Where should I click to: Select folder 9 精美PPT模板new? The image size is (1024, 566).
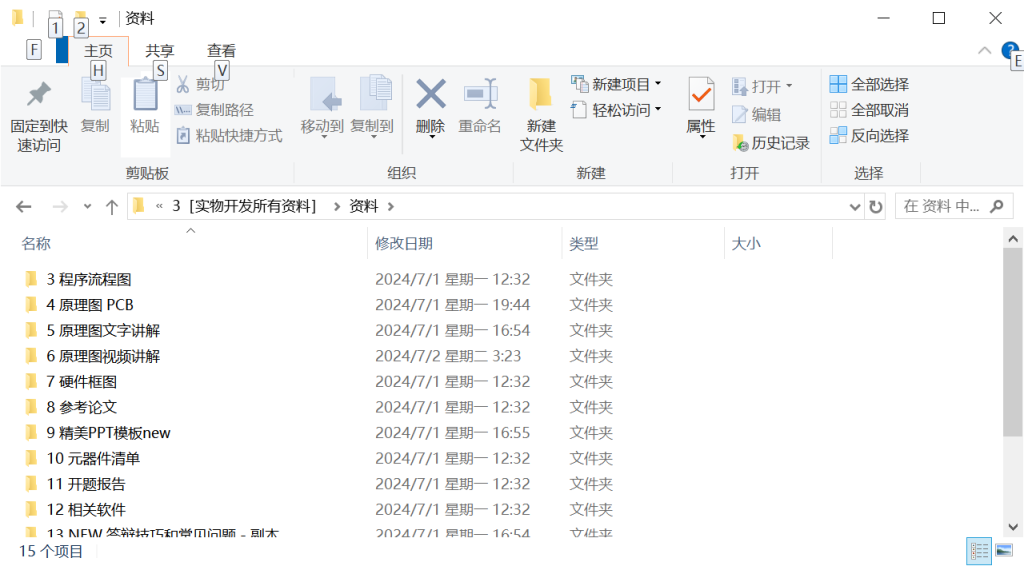tap(108, 433)
